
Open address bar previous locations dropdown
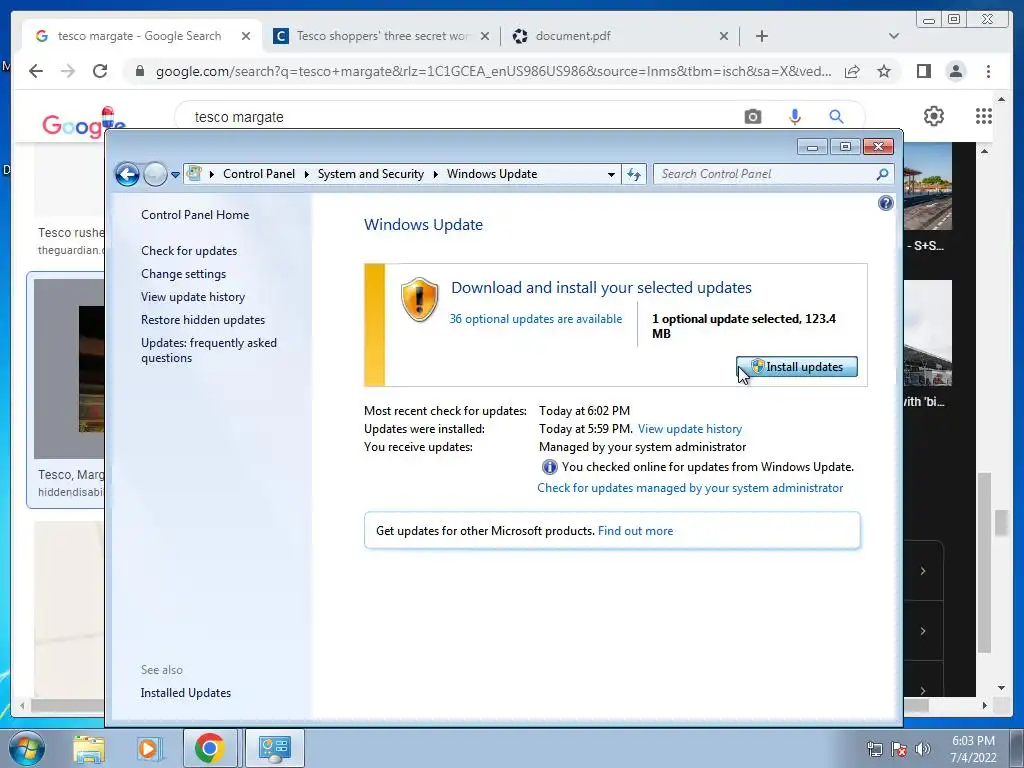pos(611,174)
